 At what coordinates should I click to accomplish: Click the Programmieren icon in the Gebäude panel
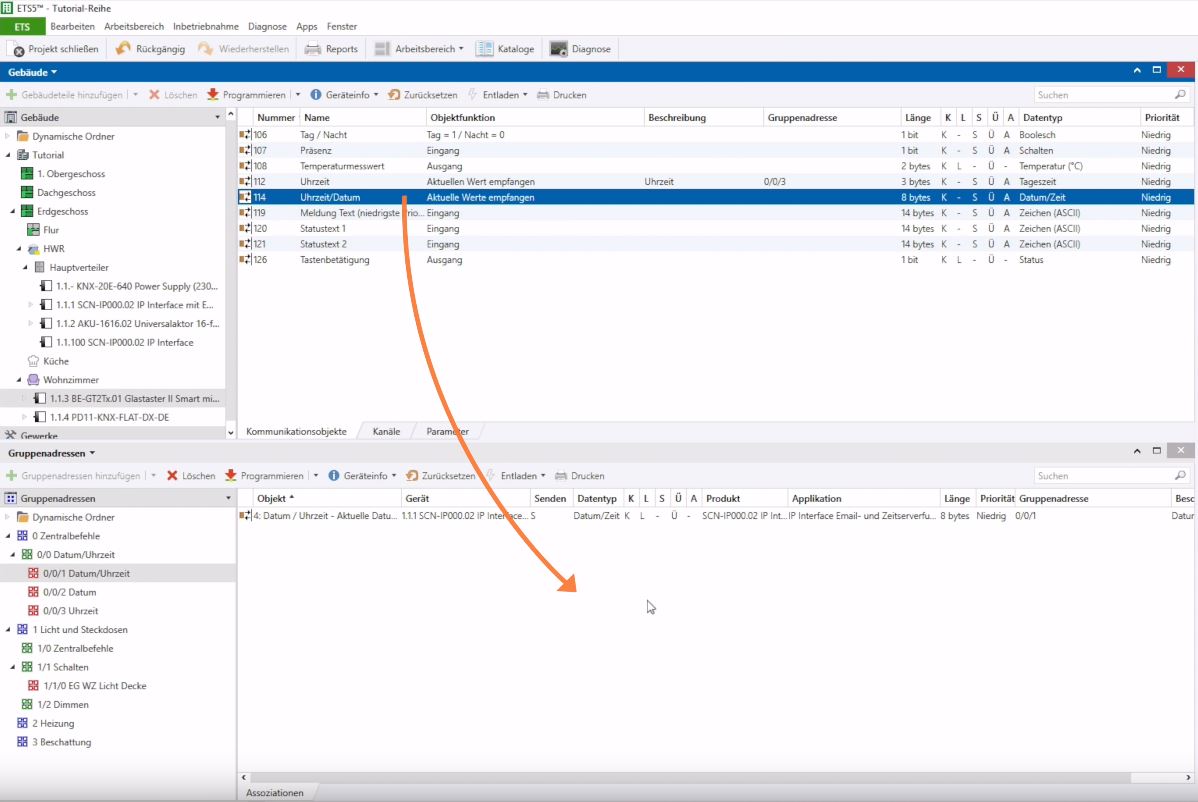coord(213,95)
